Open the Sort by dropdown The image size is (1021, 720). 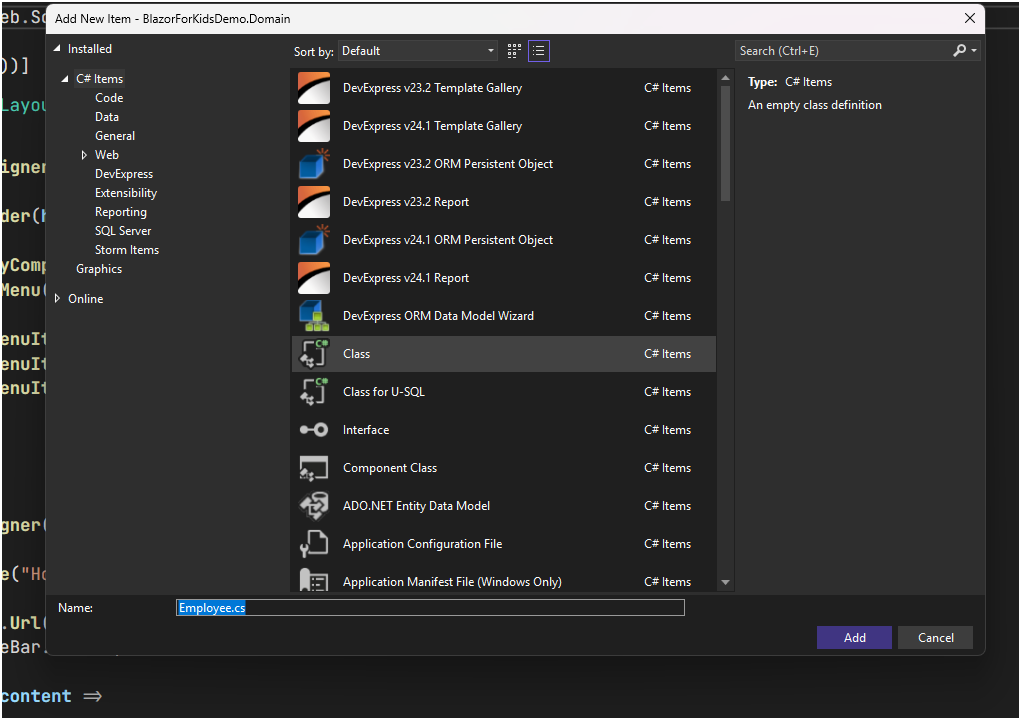pyautogui.click(x=417, y=51)
